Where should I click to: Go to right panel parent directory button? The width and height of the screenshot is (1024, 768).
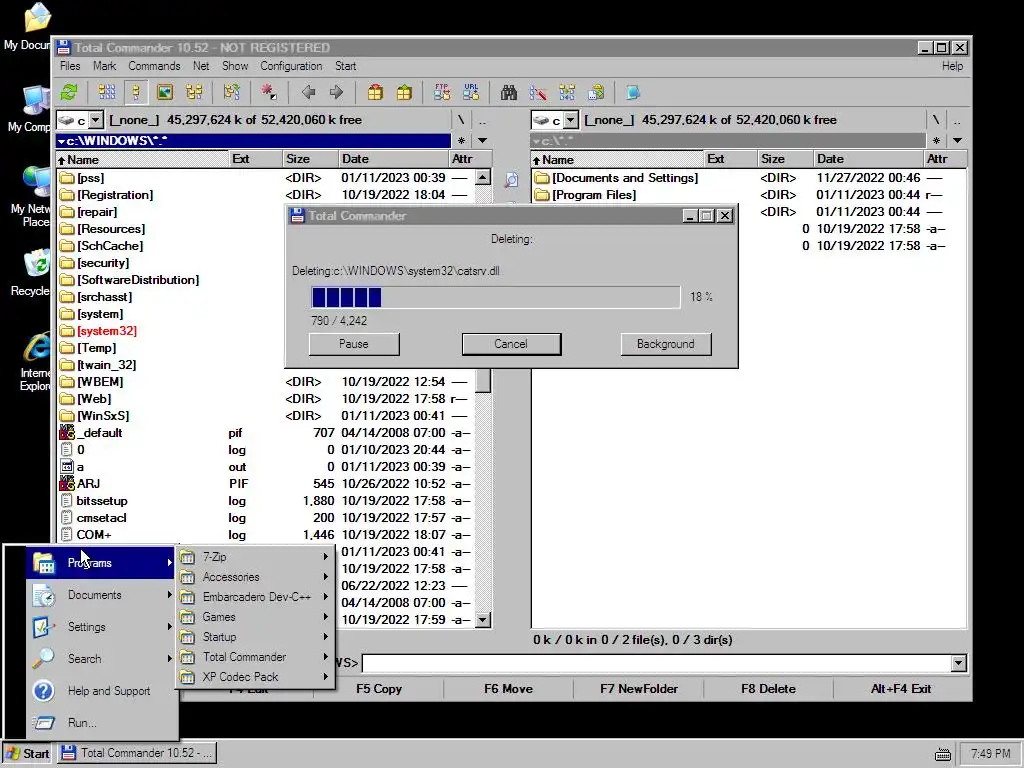[x=957, y=120]
